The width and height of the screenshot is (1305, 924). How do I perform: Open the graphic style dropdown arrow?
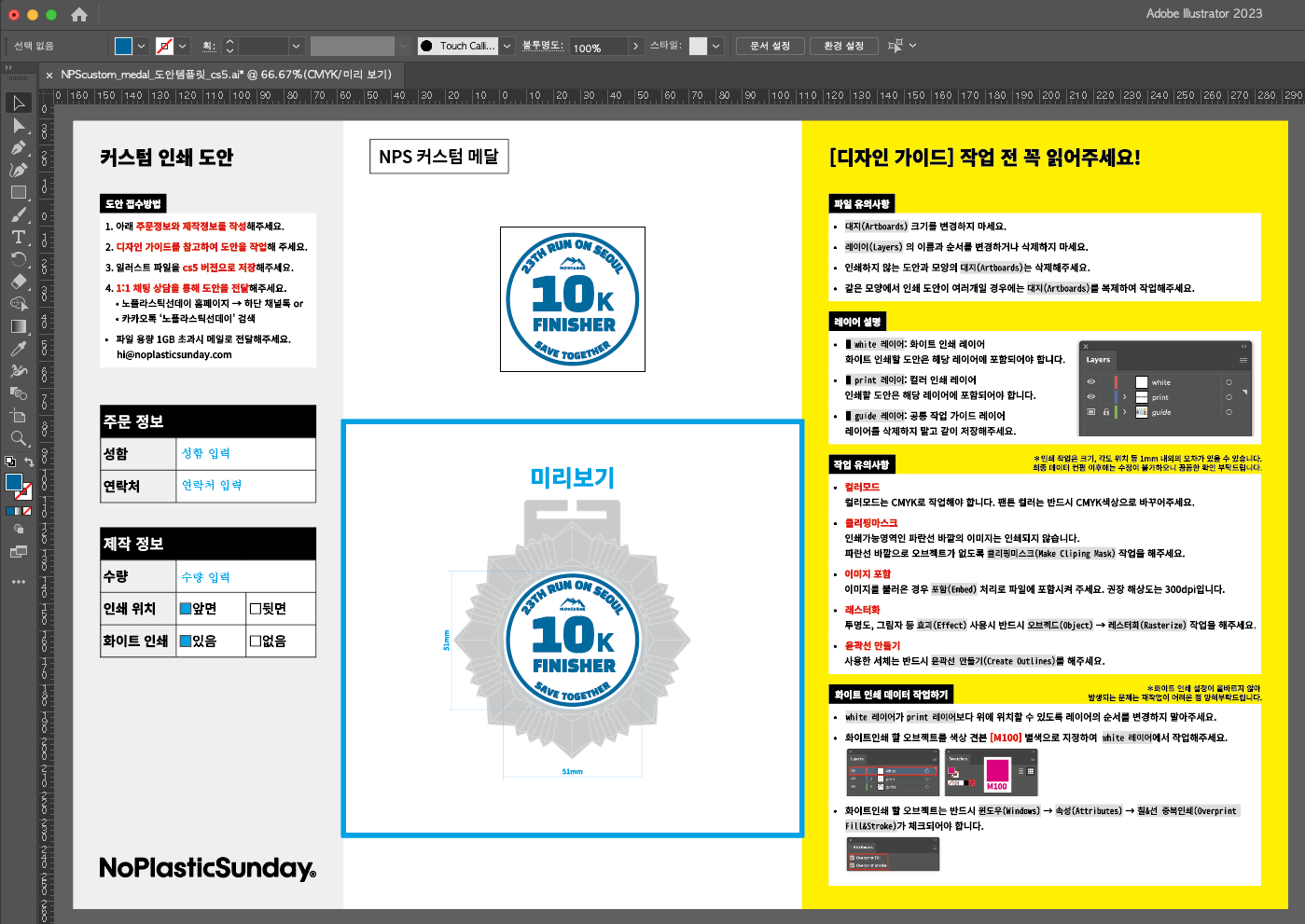(x=716, y=46)
